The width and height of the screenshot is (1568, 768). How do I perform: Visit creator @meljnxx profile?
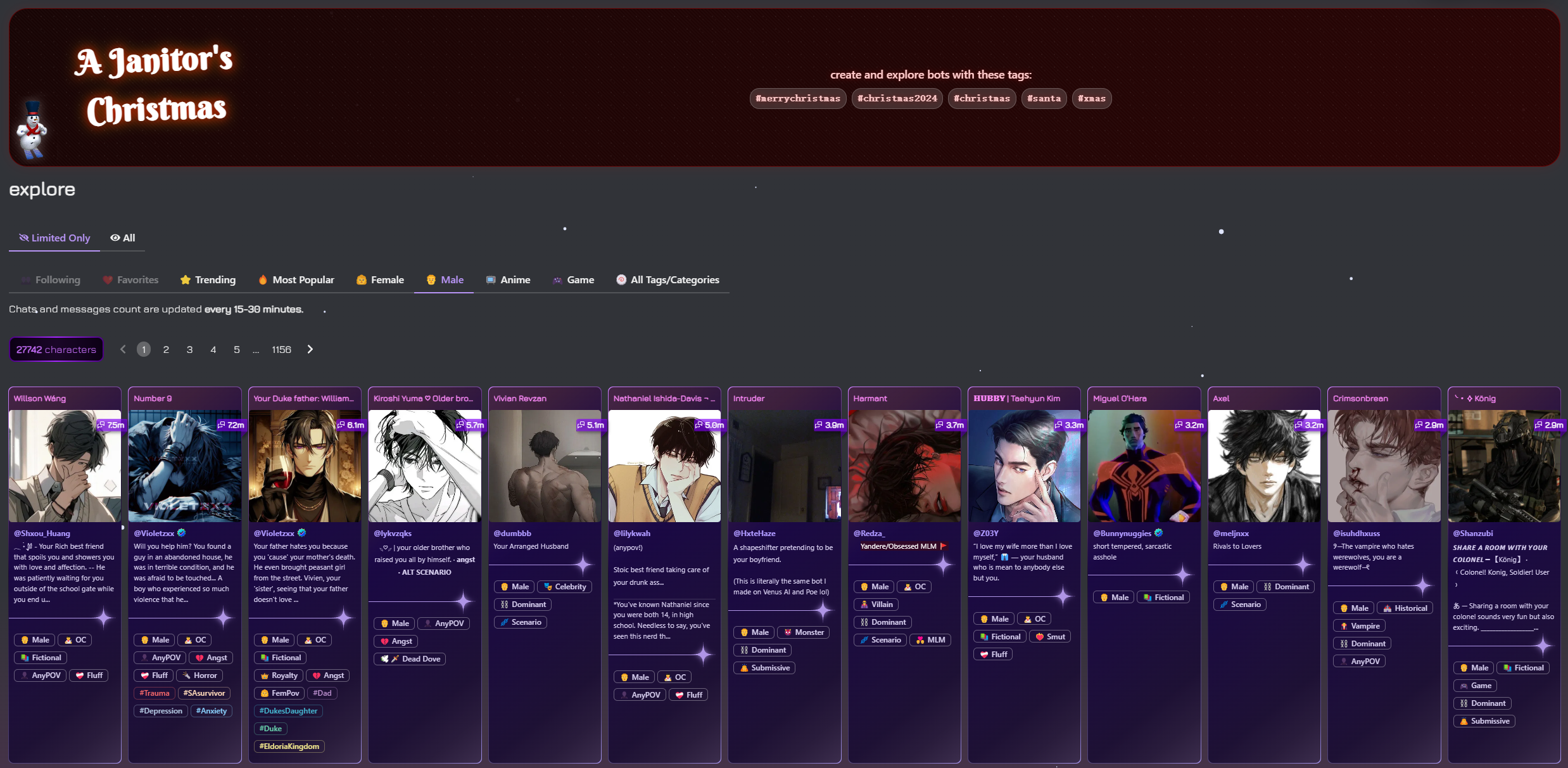[x=1231, y=534]
